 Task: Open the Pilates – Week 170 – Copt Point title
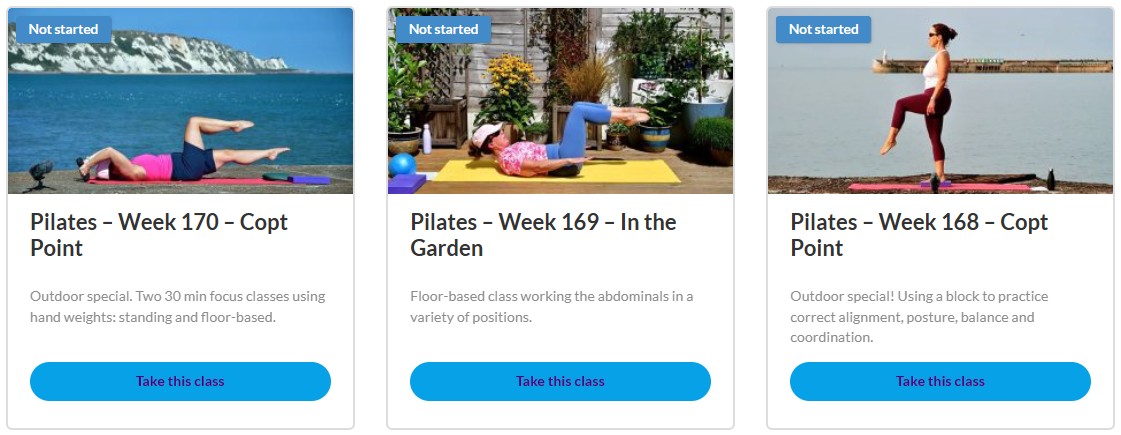159,235
